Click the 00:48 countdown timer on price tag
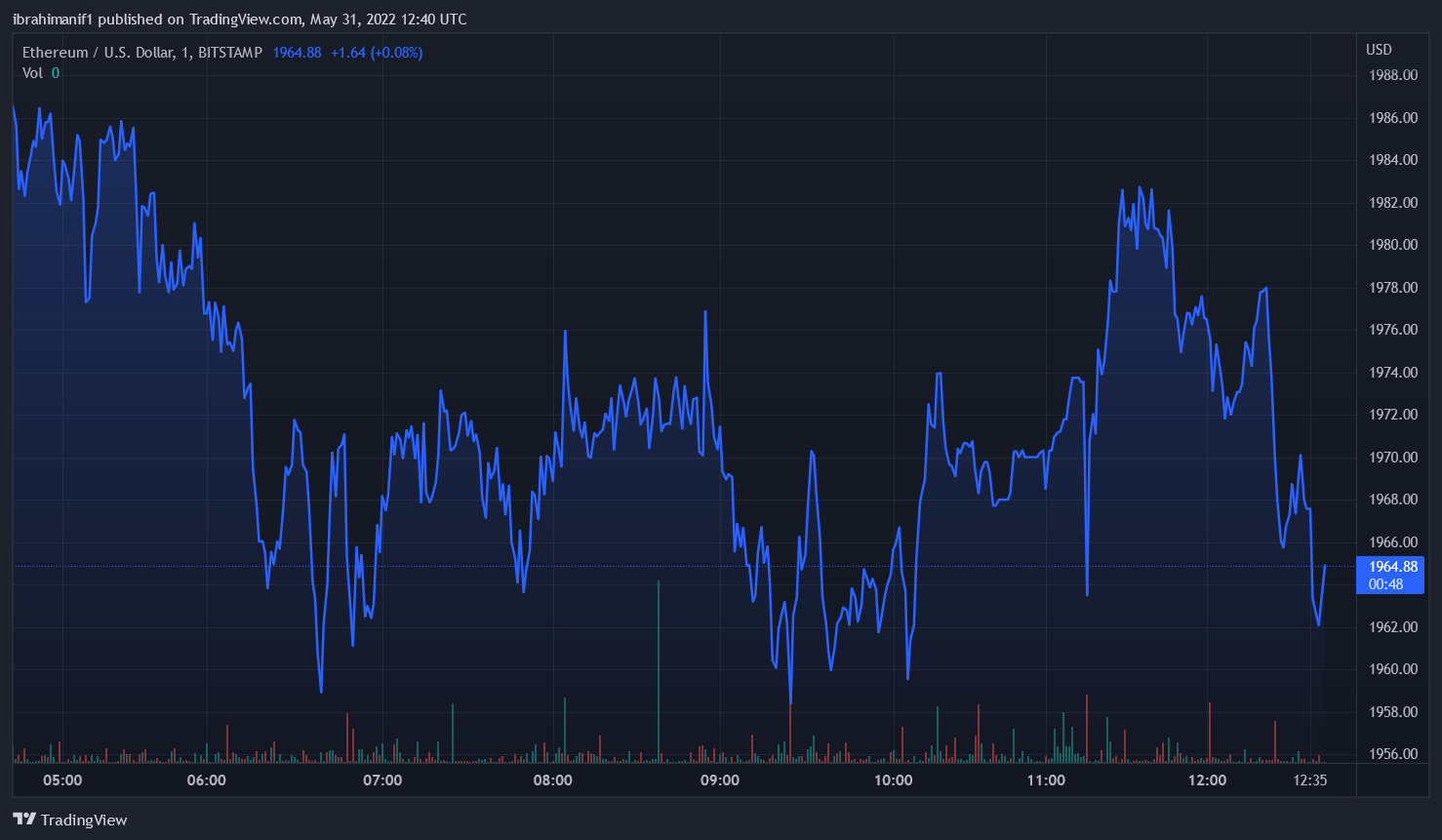The image size is (1442, 840). [x=1385, y=584]
